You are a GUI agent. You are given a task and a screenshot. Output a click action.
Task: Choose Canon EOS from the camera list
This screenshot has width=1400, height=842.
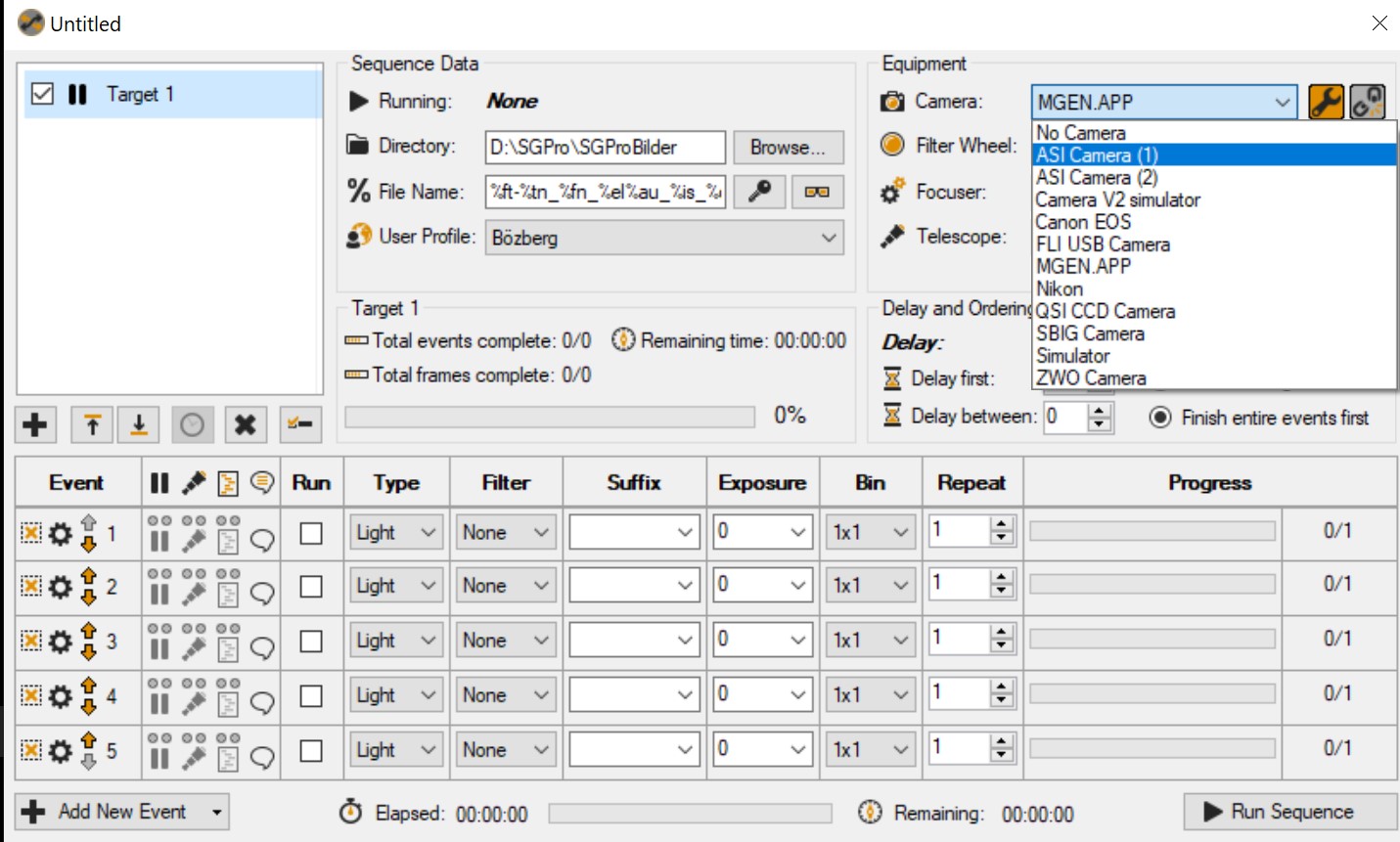point(1214,222)
